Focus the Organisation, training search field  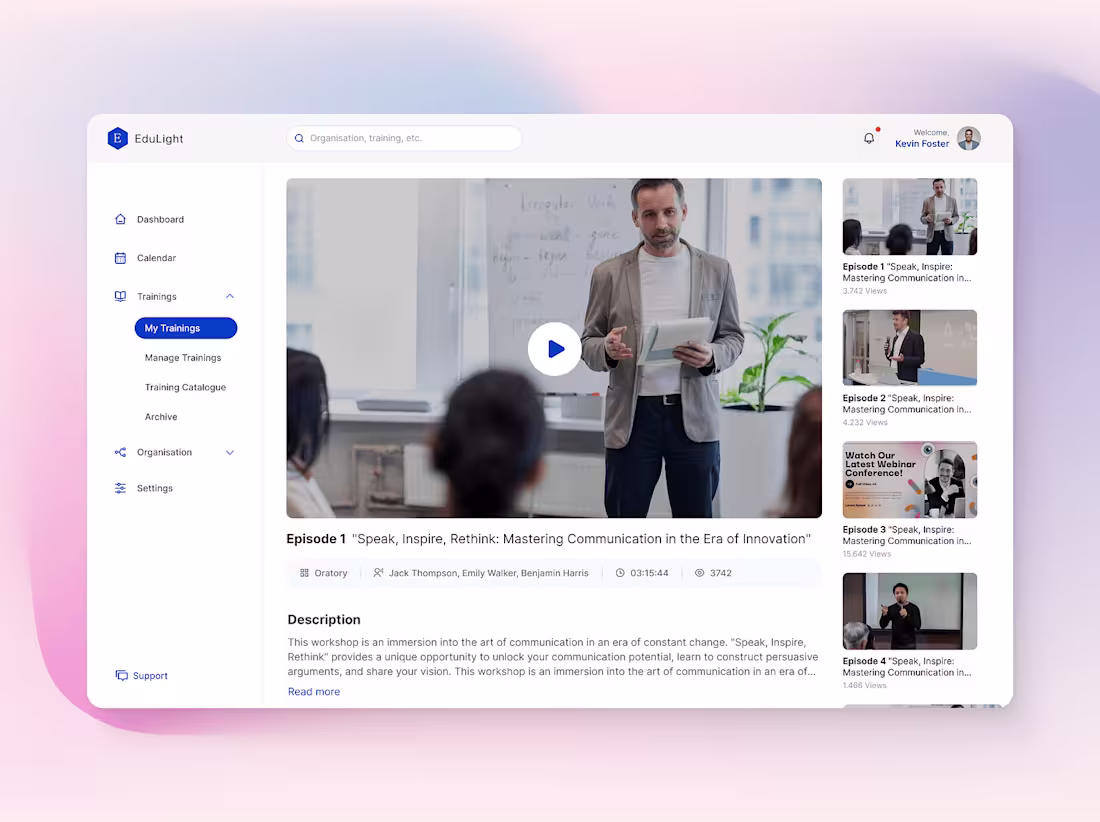[404, 138]
